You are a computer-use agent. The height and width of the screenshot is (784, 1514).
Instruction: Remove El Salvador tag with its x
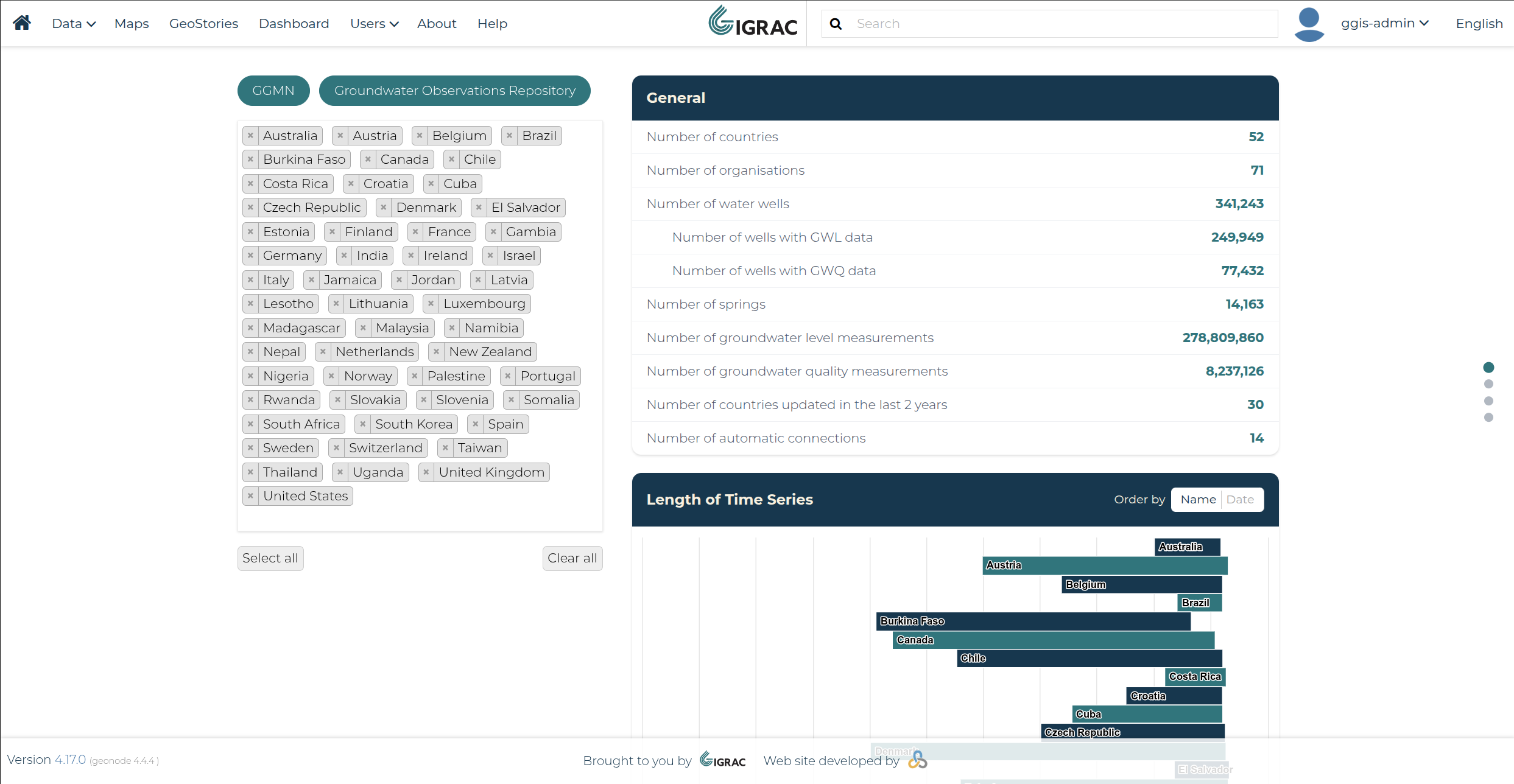479,208
